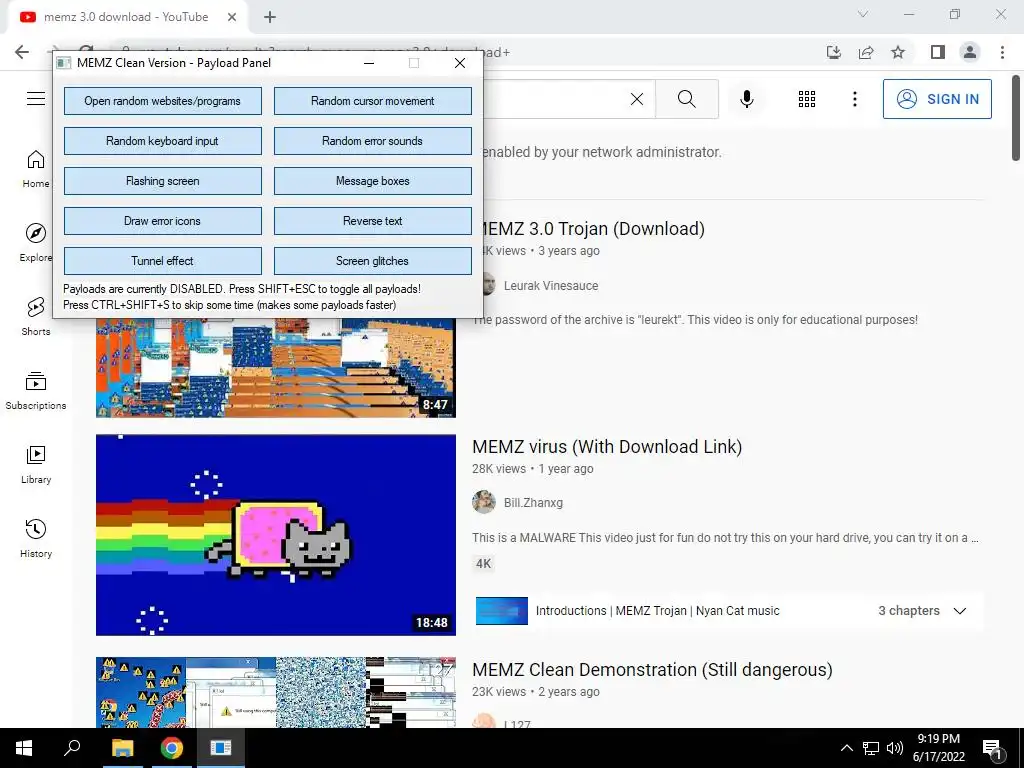Open Leurak Vinesauce channel
This screenshot has width=1024, height=768.
tap(551, 285)
